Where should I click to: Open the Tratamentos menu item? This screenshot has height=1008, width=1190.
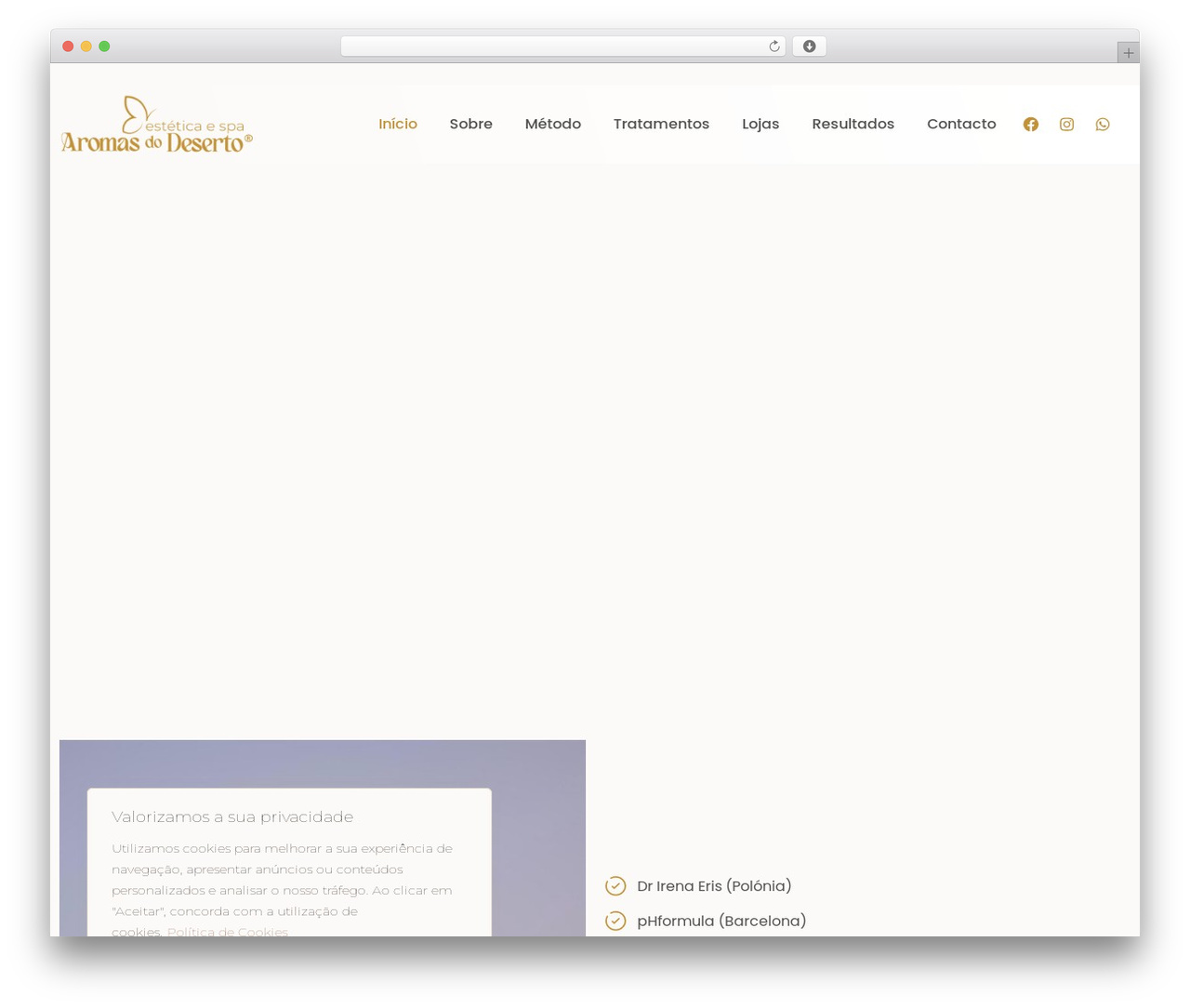[x=661, y=124]
